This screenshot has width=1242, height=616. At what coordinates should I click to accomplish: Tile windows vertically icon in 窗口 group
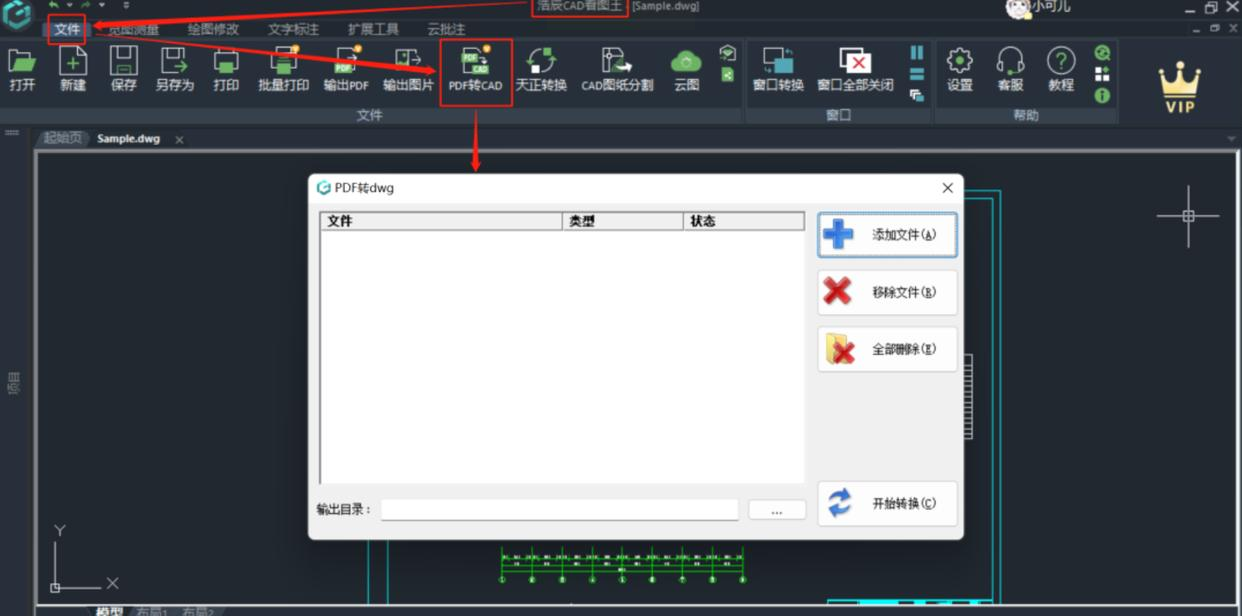pyautogui.click(x=917, y=52)
